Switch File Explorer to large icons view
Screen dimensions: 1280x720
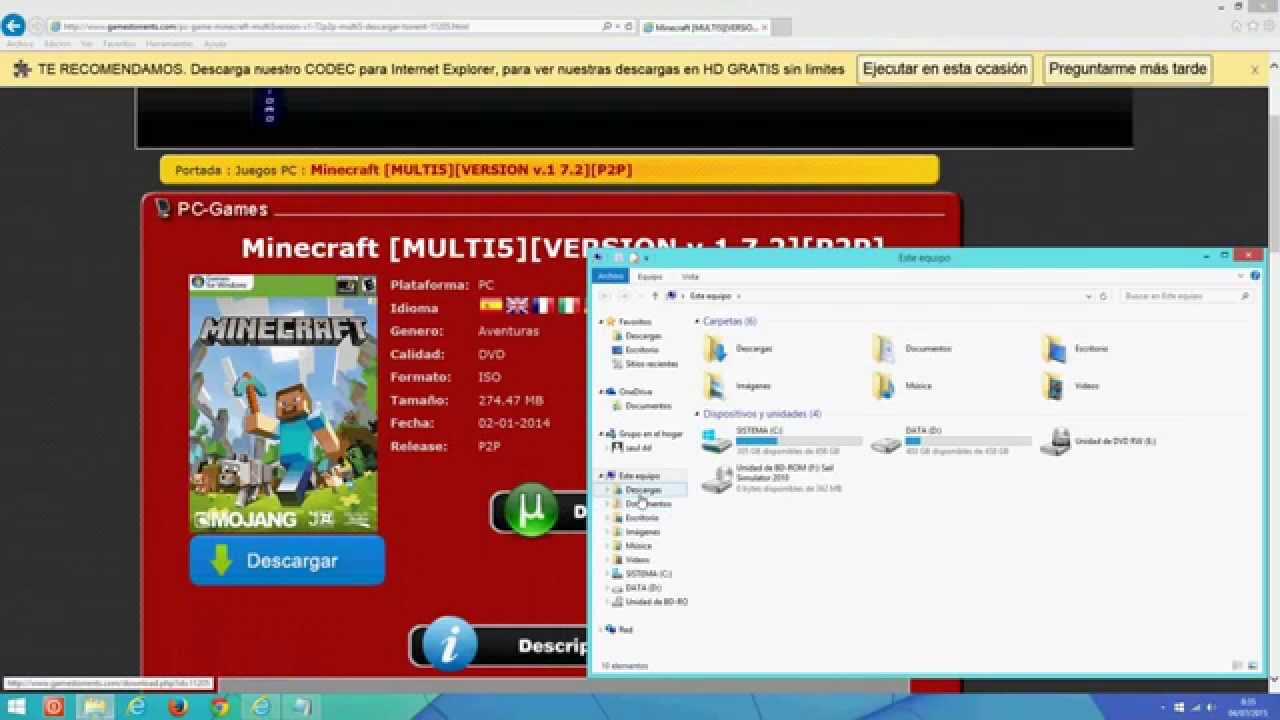(x=1252, y=666)
